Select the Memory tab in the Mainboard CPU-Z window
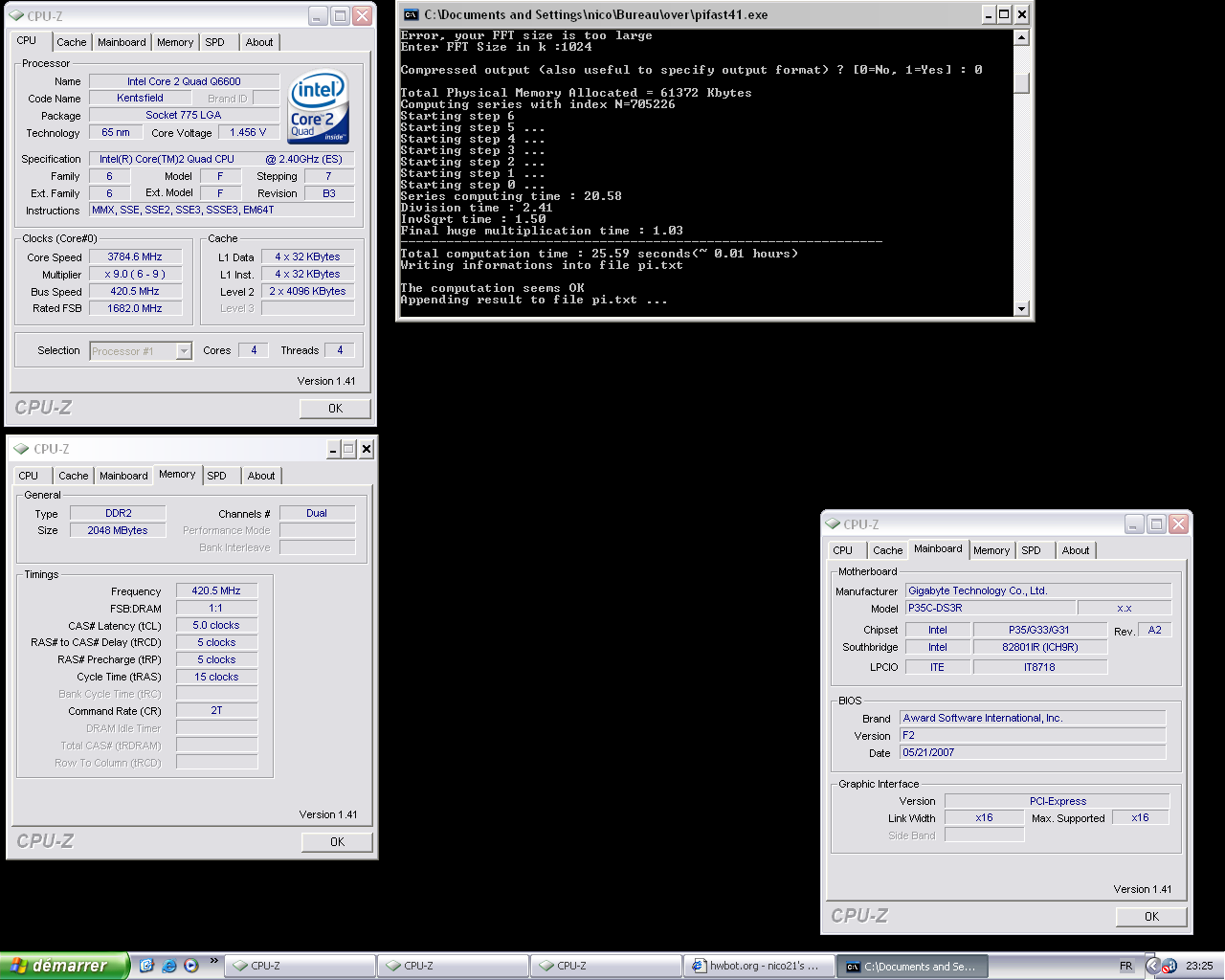This screenshot has height=980, width=1225. tap(991, 550)
